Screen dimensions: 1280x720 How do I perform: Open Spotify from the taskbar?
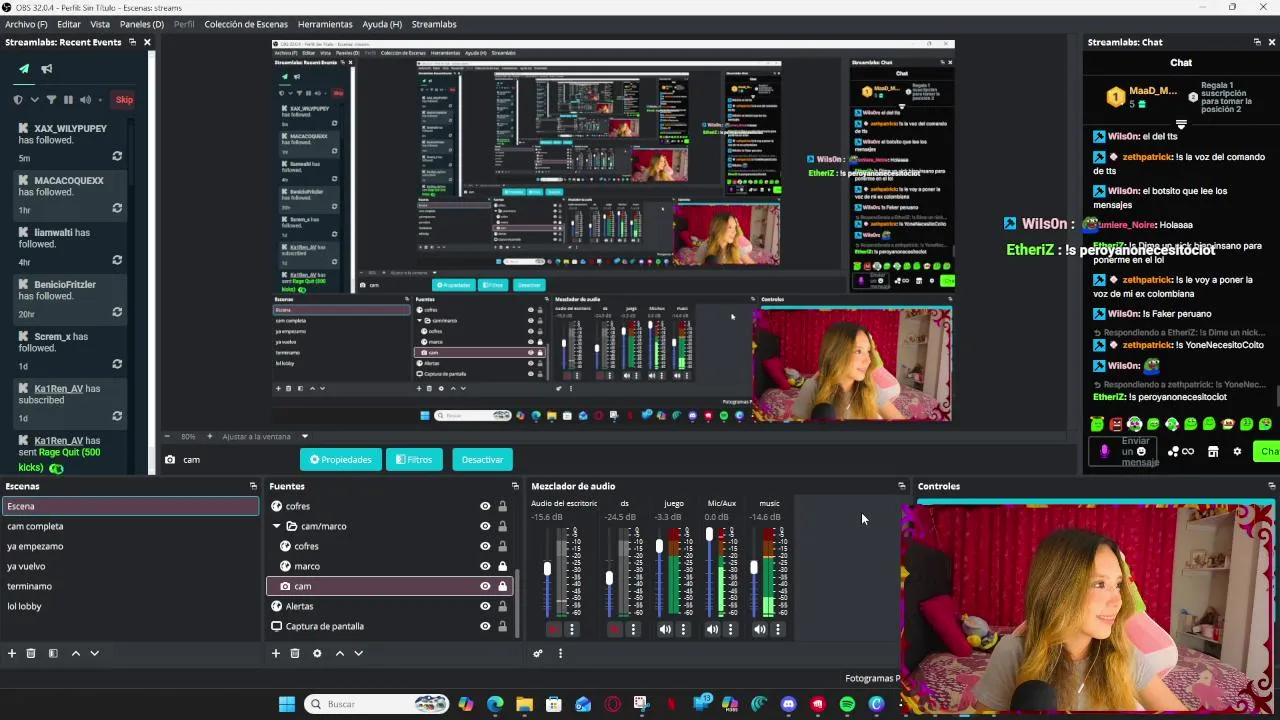pos(847,704)
